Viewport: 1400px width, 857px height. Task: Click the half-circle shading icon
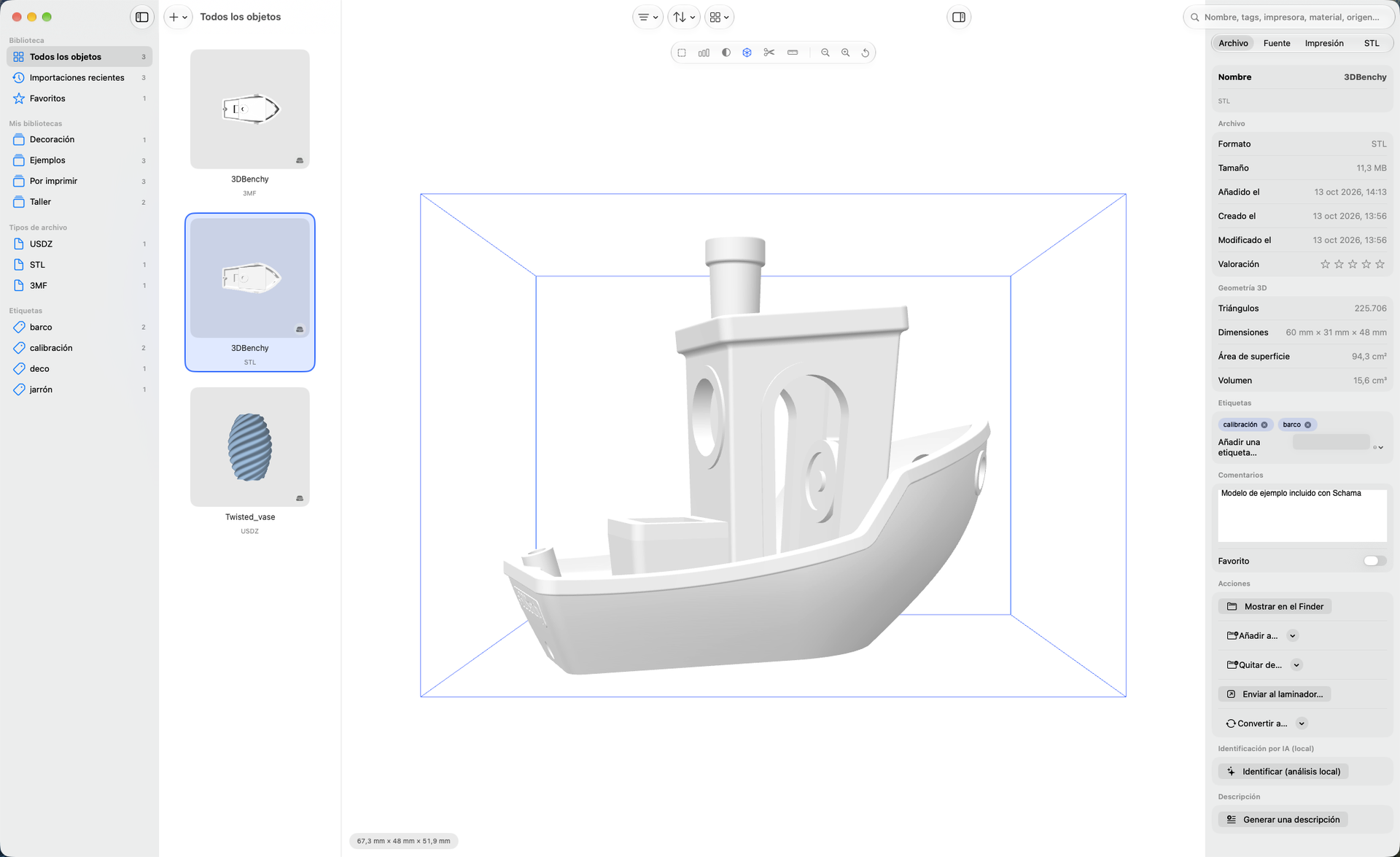coord(726,53)
